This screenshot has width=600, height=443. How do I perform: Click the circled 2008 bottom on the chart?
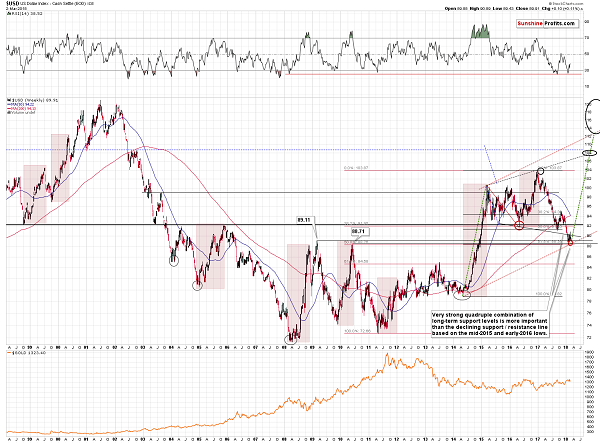point(290,338)
